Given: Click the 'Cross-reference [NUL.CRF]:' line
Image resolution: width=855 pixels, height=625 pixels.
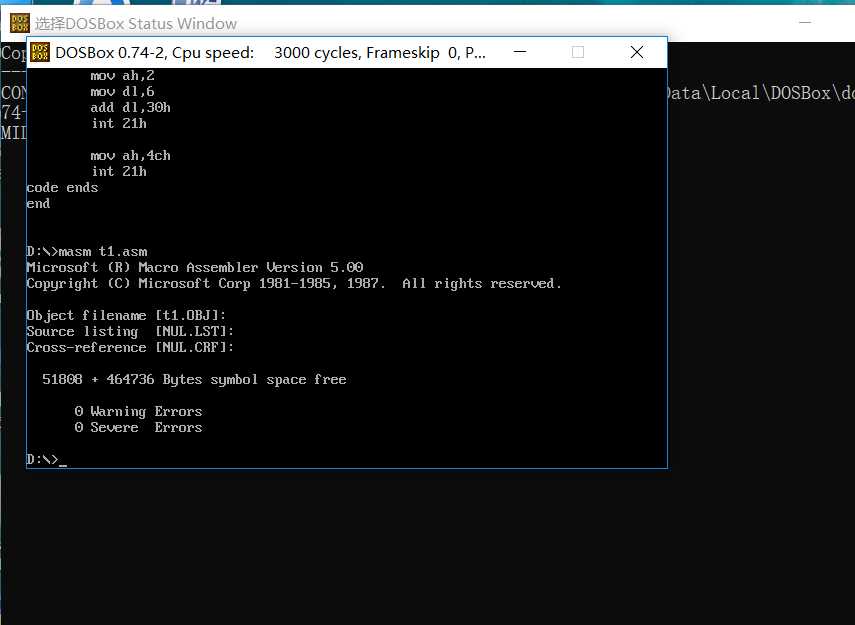Looking at the screenshot, I should [130, 347].
